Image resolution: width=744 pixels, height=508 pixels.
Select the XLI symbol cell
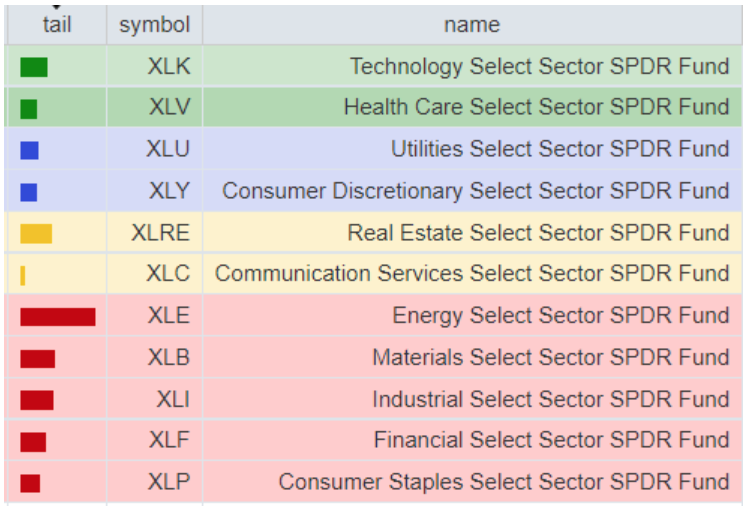tap(172, 399)
